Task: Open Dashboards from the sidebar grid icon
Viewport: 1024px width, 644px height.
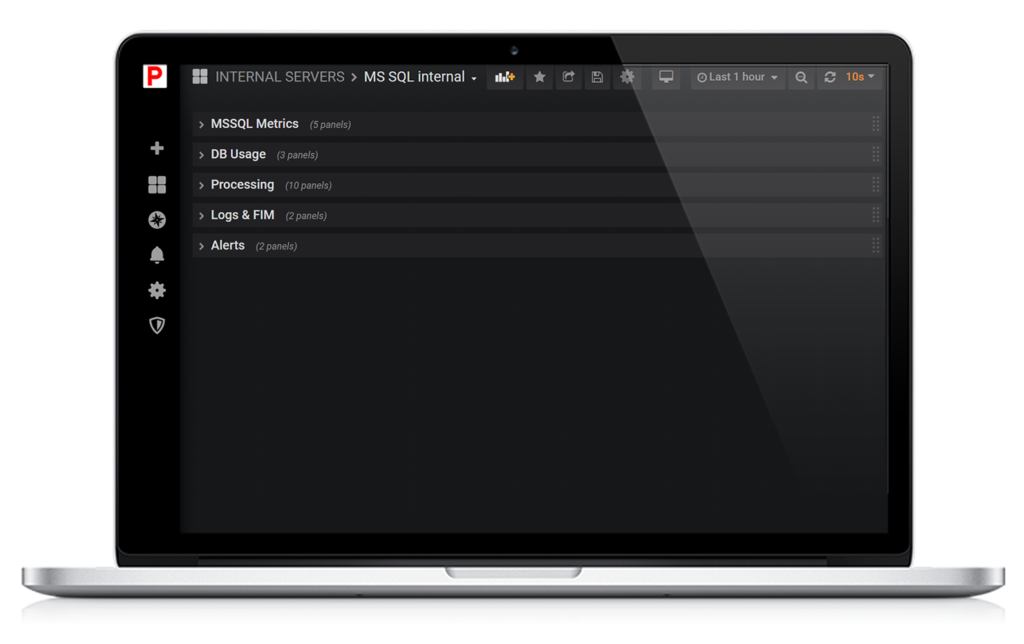Action: [157, 185]
